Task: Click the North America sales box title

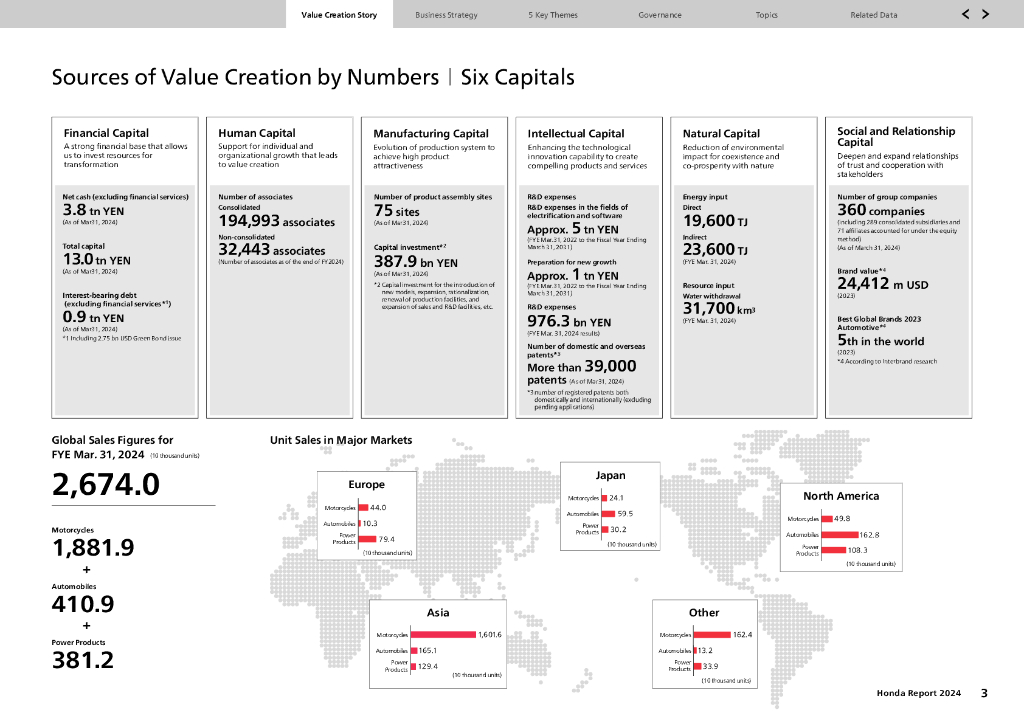Action: pos(841,496)
